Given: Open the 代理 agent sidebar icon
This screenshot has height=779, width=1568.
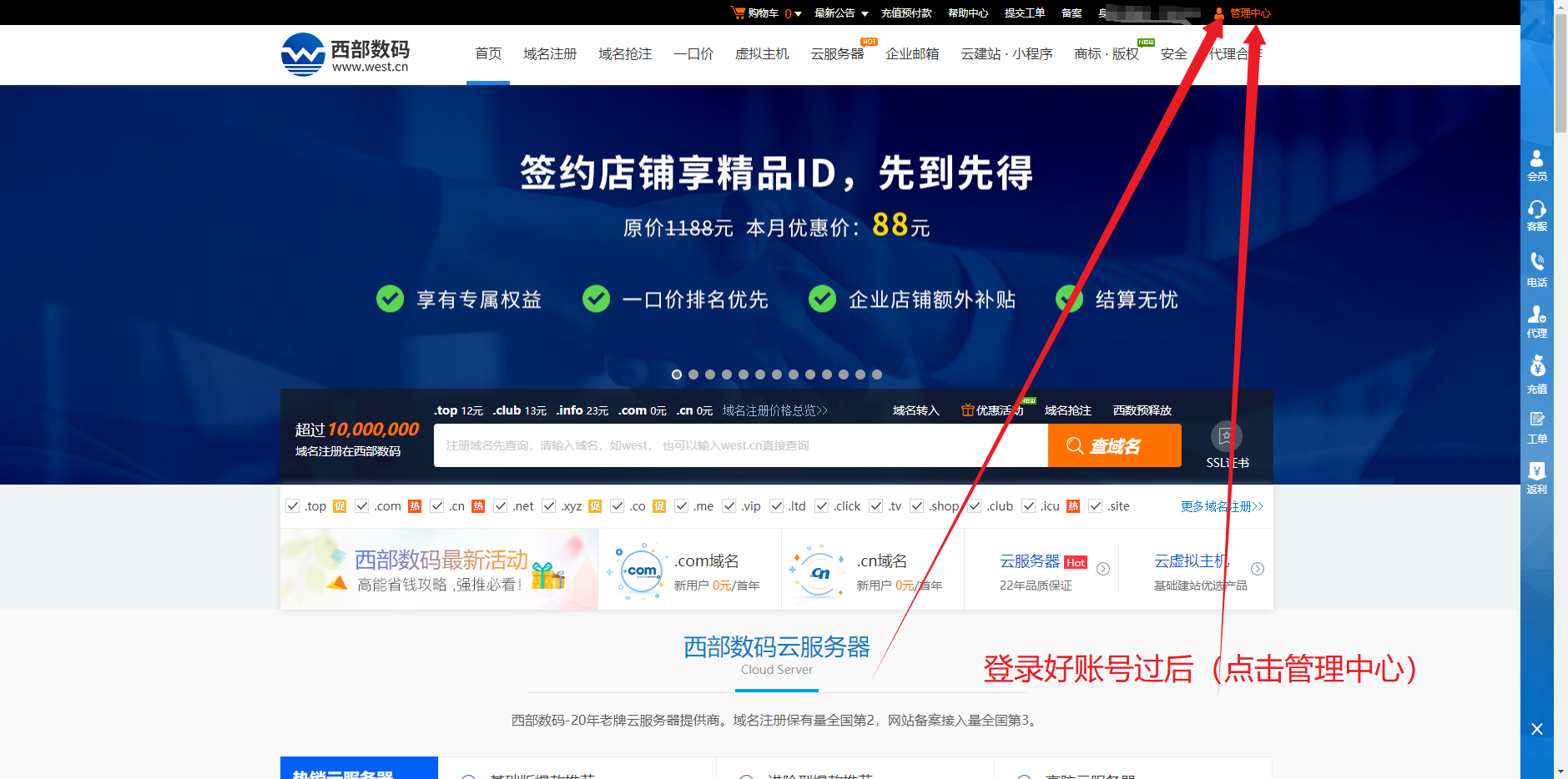Looking at the screenshot, I should (x=1537, y=321).
